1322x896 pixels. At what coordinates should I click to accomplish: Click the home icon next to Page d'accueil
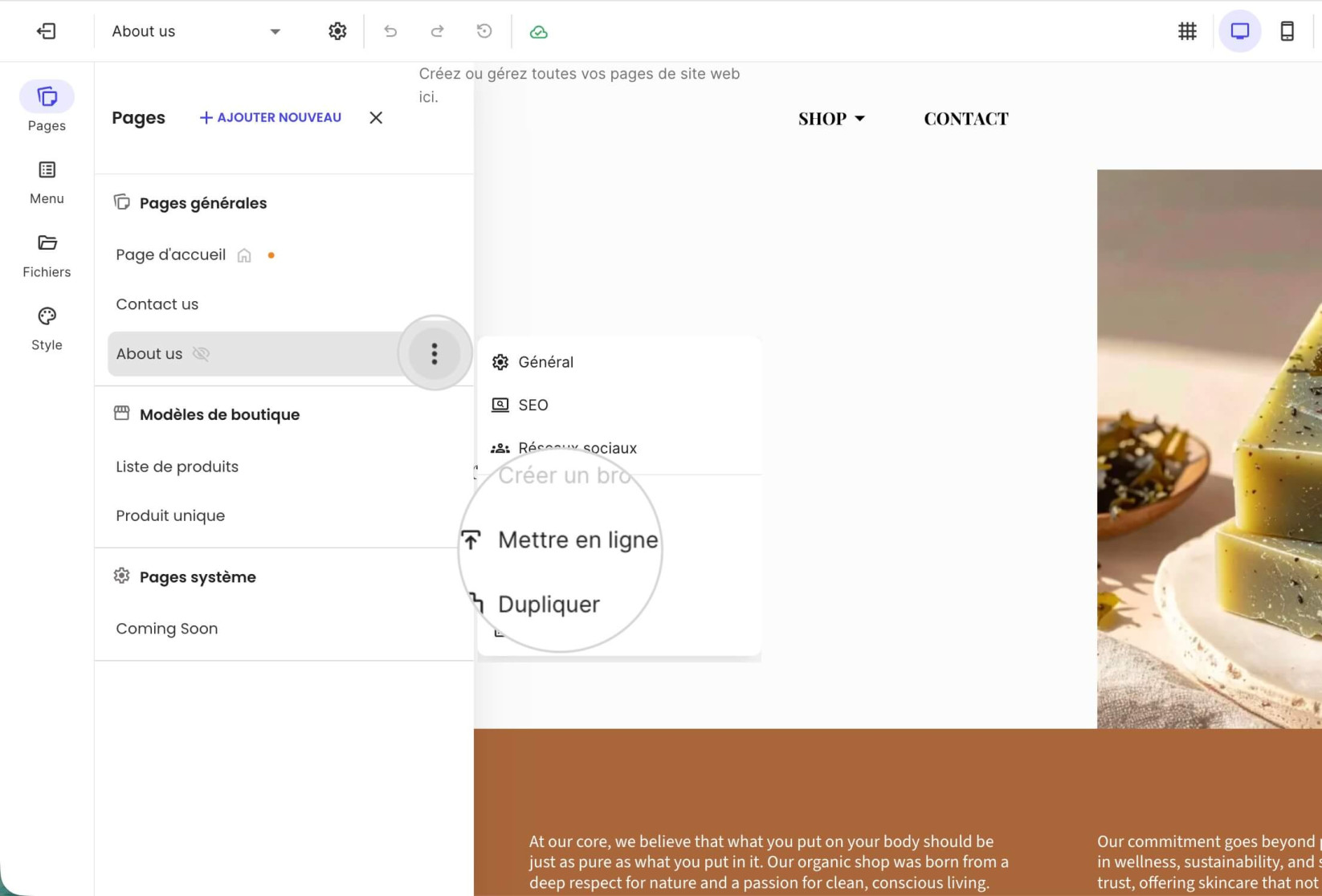244,255
